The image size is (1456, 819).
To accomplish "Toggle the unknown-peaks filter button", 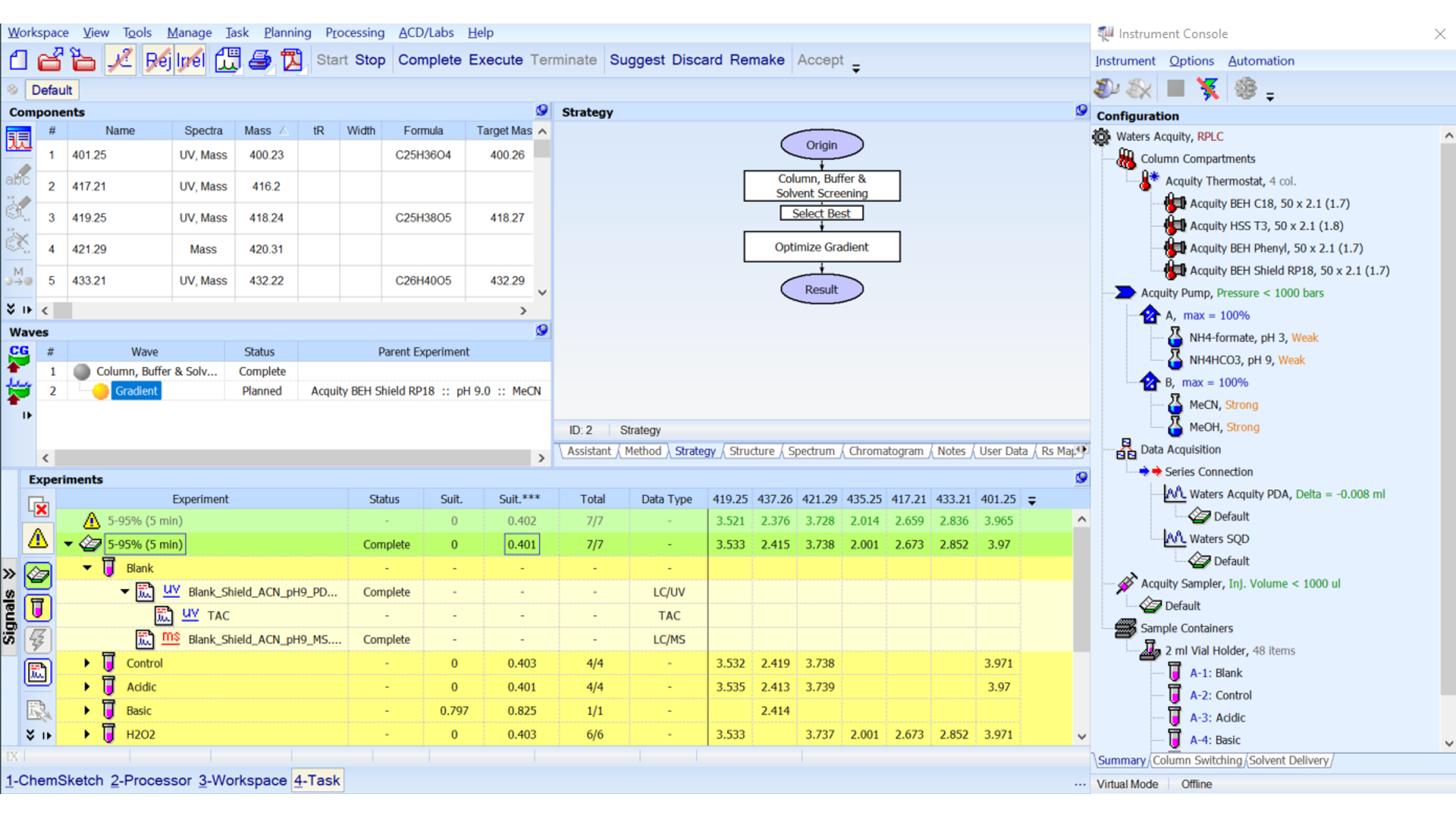I will coord(120,60).
